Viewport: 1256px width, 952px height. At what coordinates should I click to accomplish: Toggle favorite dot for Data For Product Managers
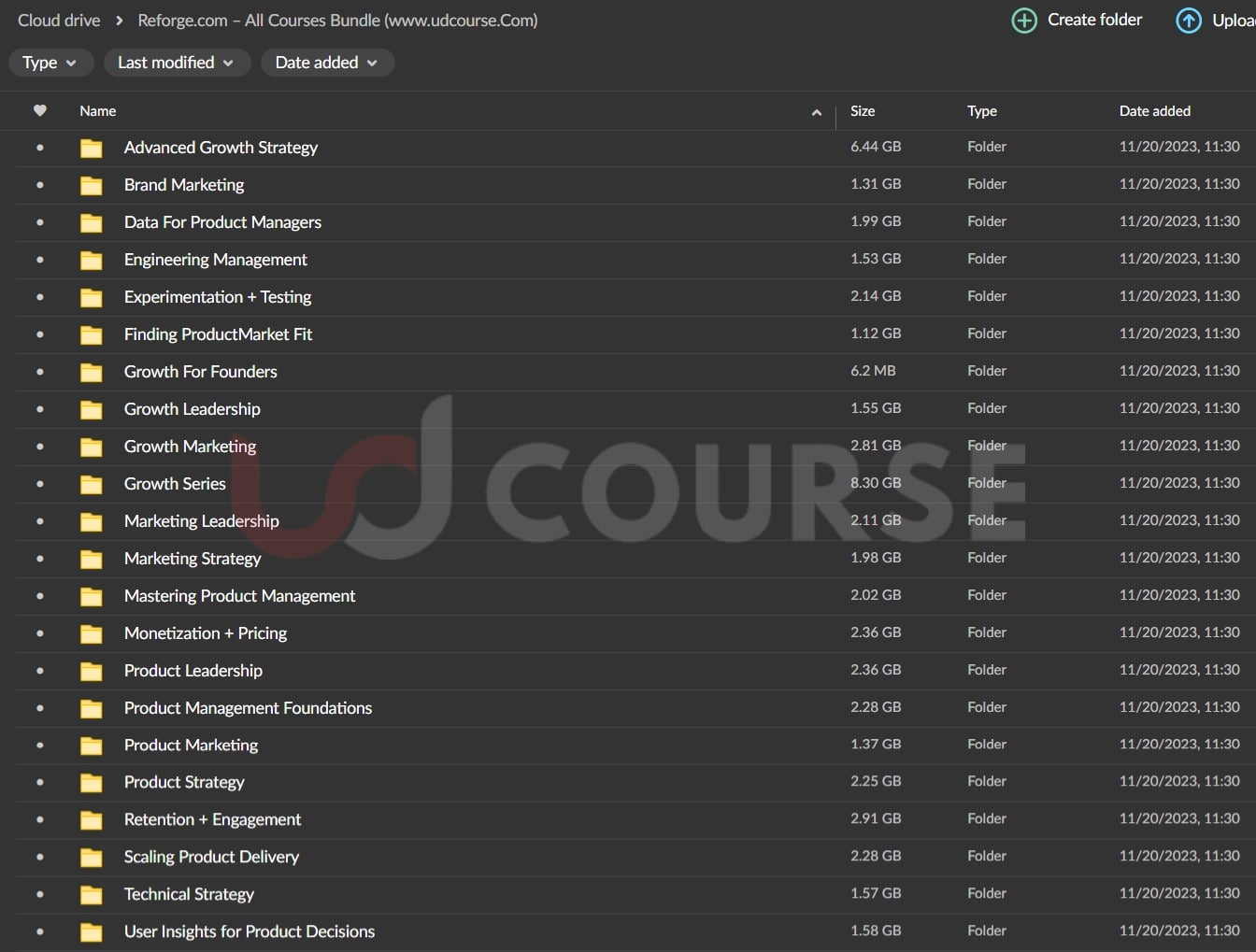[39, 222]
